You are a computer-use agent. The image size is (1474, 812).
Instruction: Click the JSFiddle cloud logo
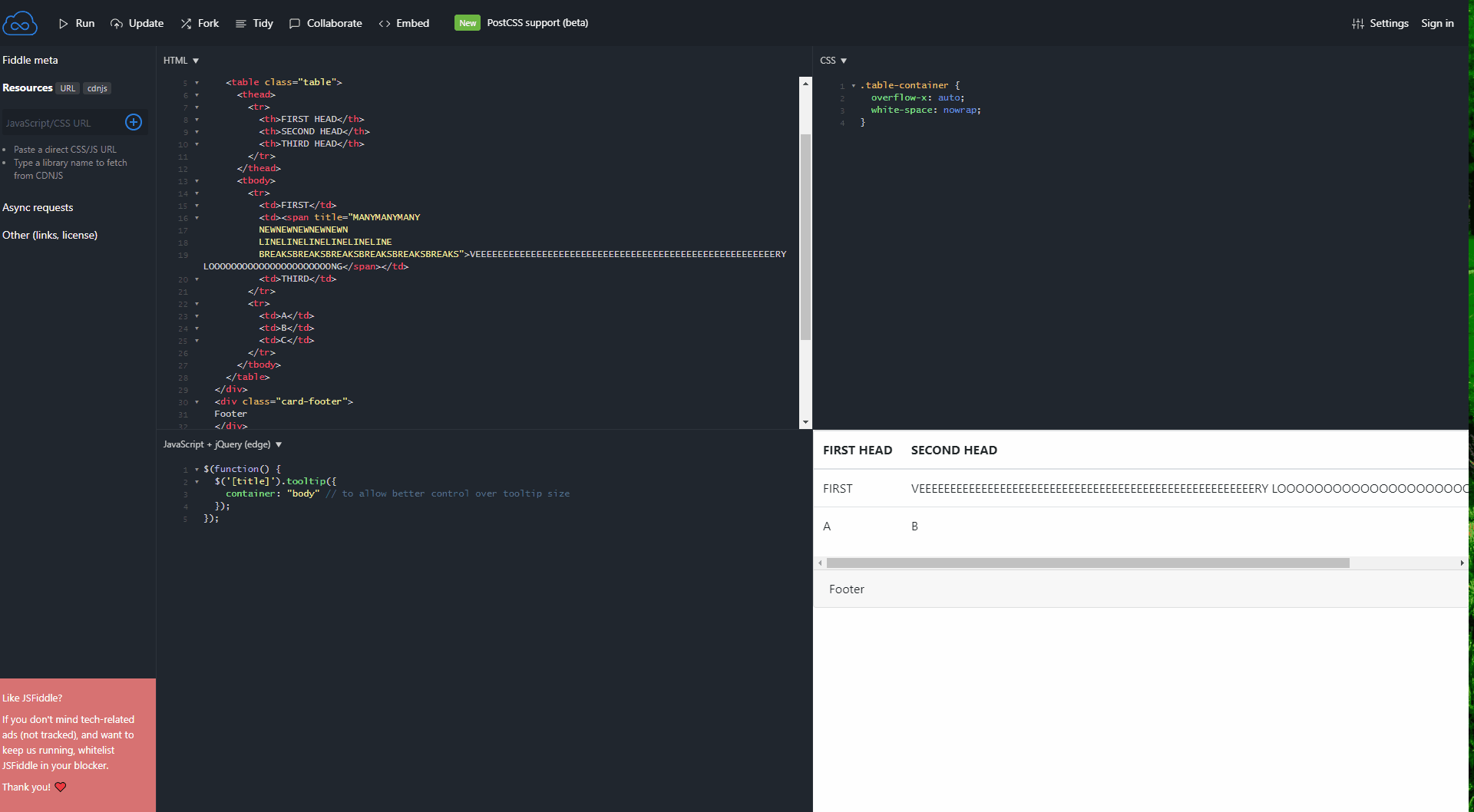[20, 22]
